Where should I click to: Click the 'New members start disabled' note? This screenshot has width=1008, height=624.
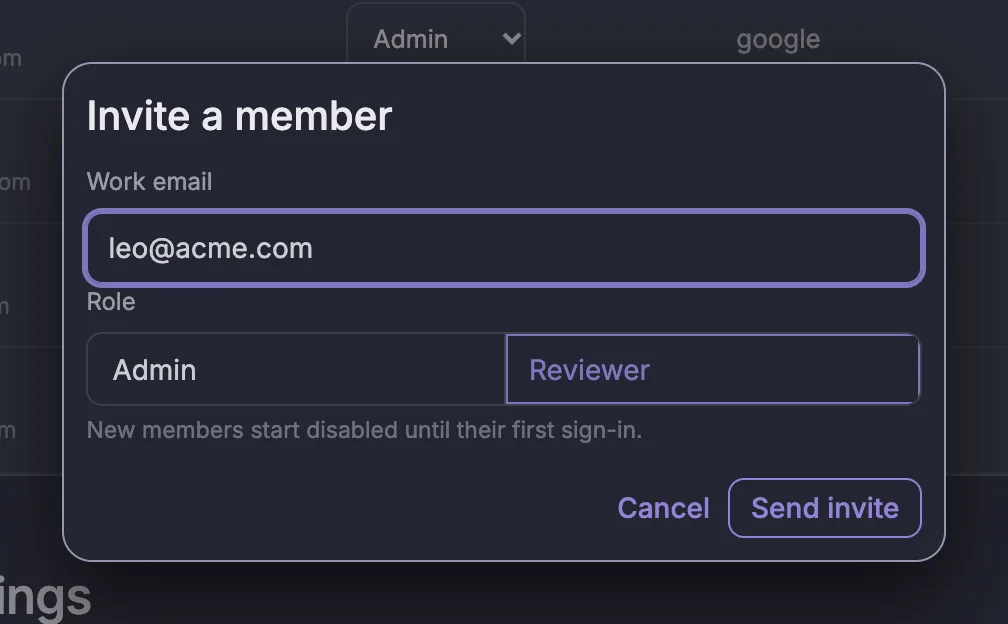pyautogui.click(x=364, y=430)
